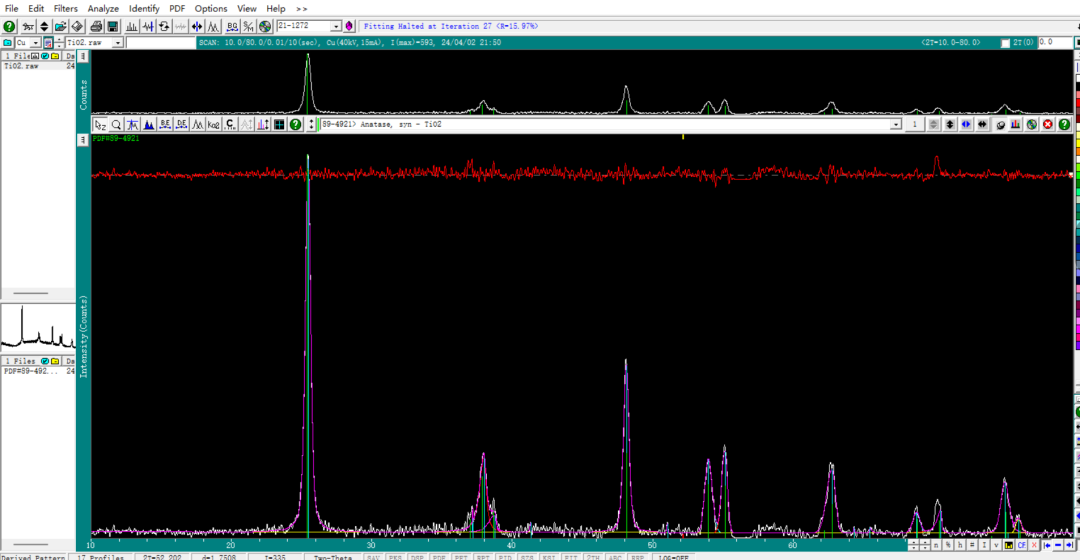Image resolution: width=1080 pixels, height=560 pixels.
Task: Click the 17 Profiles status button
Action: point(101,557)
